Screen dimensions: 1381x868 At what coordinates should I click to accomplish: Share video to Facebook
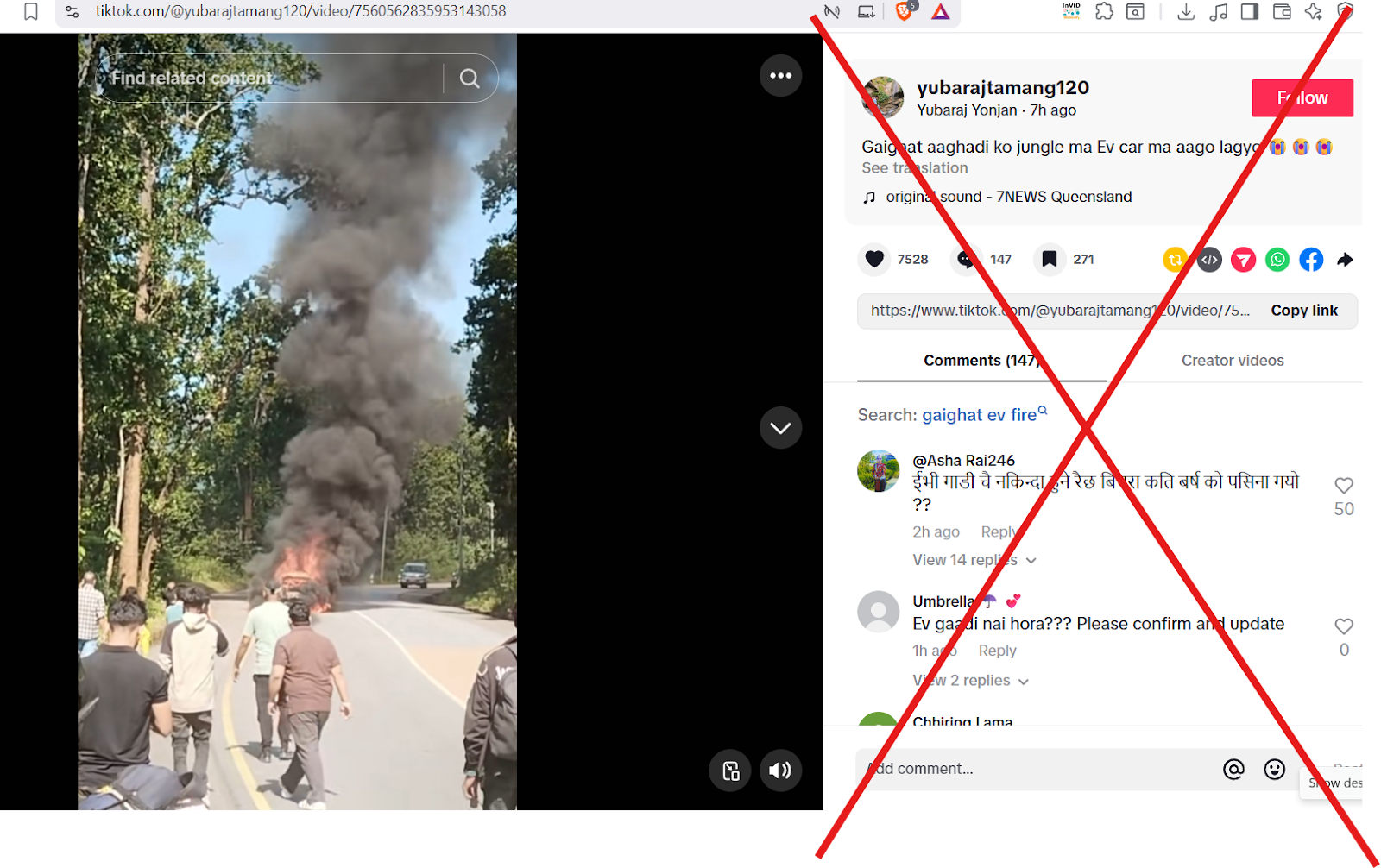pos(1310,260)
